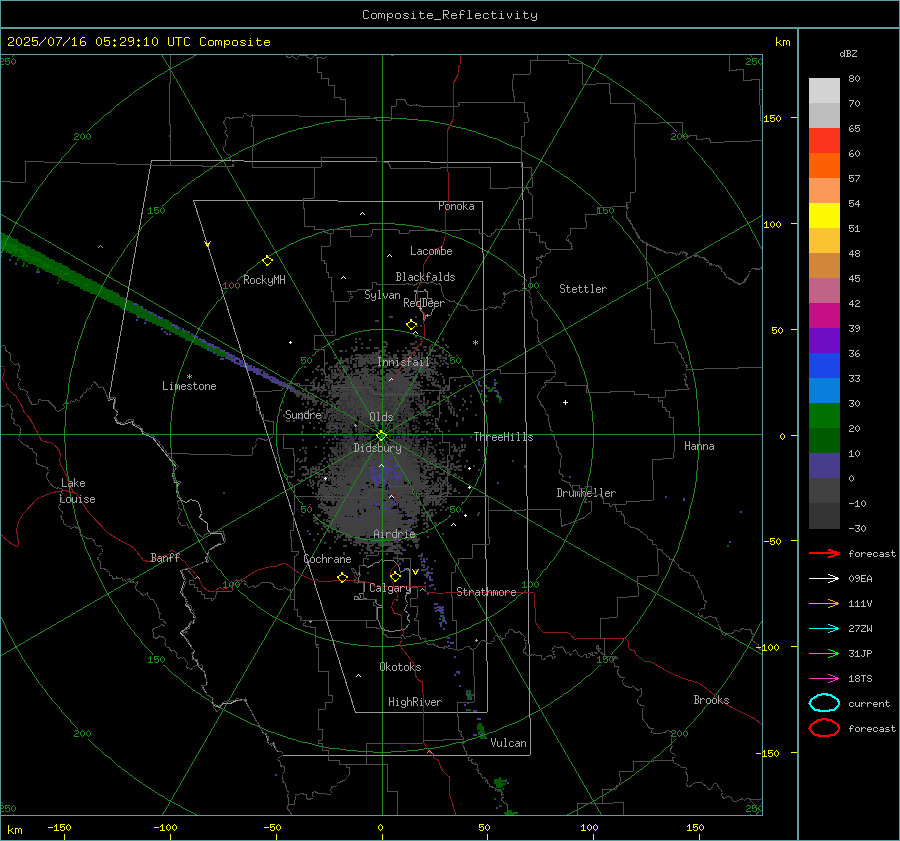The width and height of the screenshot is (900, 841).
Task: Click the Olds city label
Action: (381, 417)
